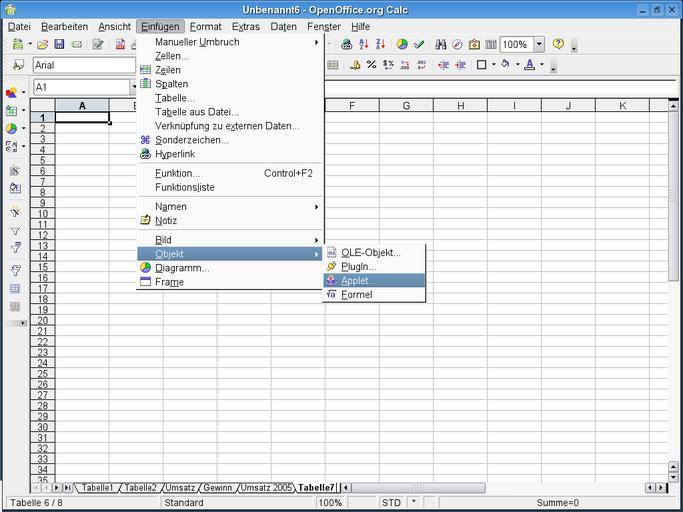The image size is (683, 512).
Task: Click Diagramm... in Einfügen menu
Action: pos(182,268)
